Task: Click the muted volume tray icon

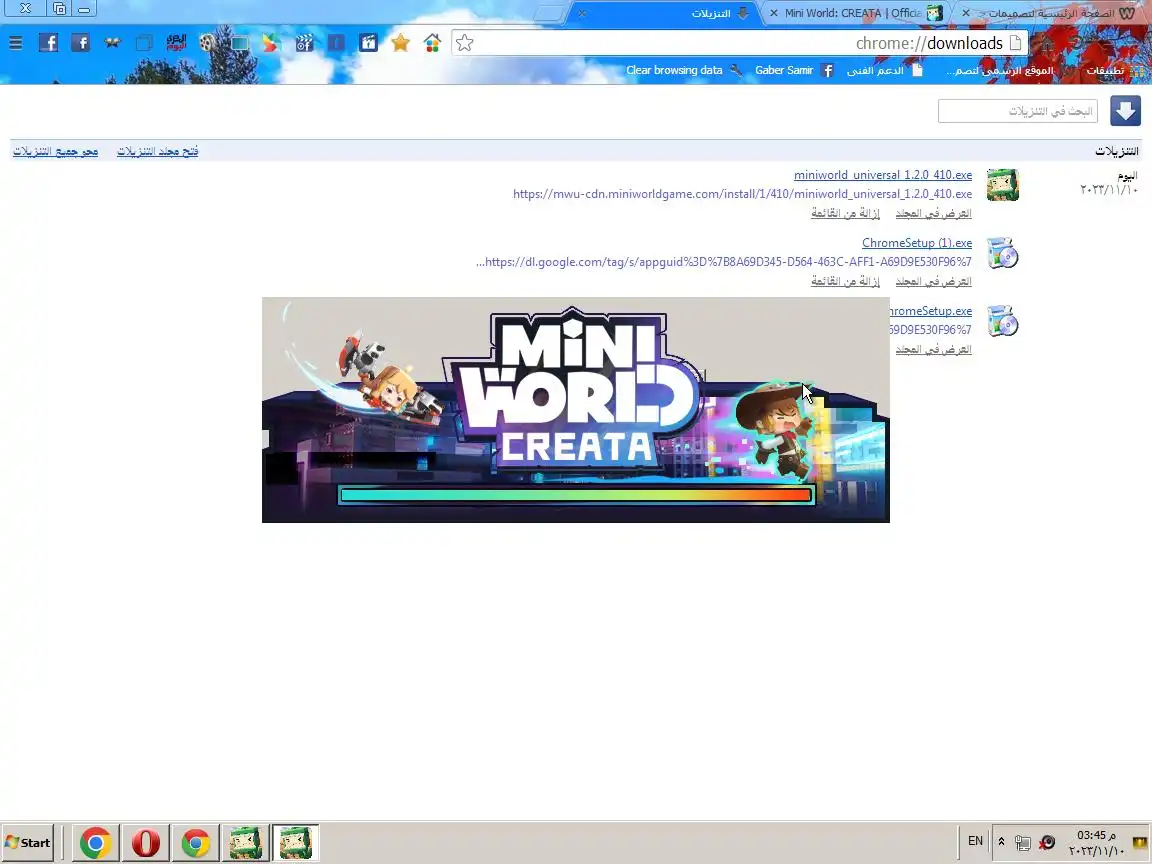Action: [1047, 843]
